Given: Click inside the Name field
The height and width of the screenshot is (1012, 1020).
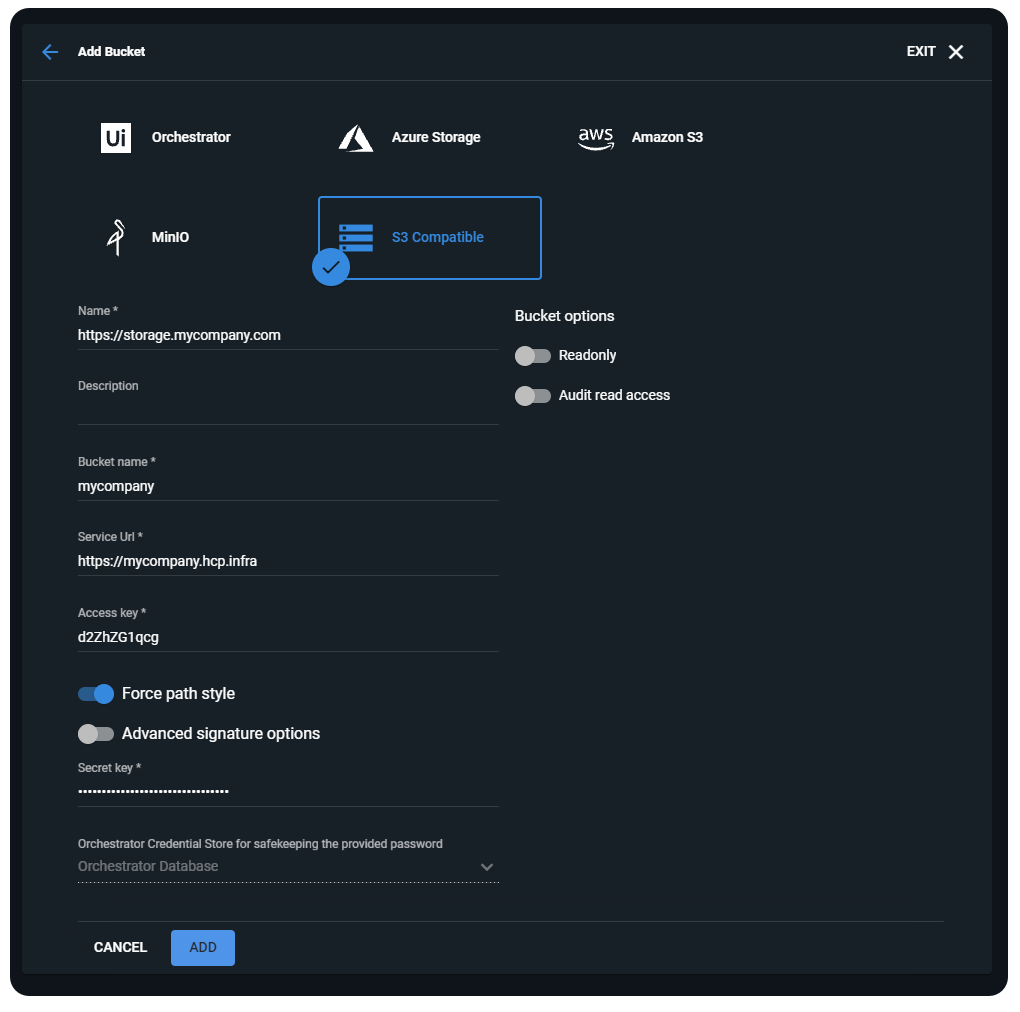Looking at the screenshot, I should coord(288,334).
